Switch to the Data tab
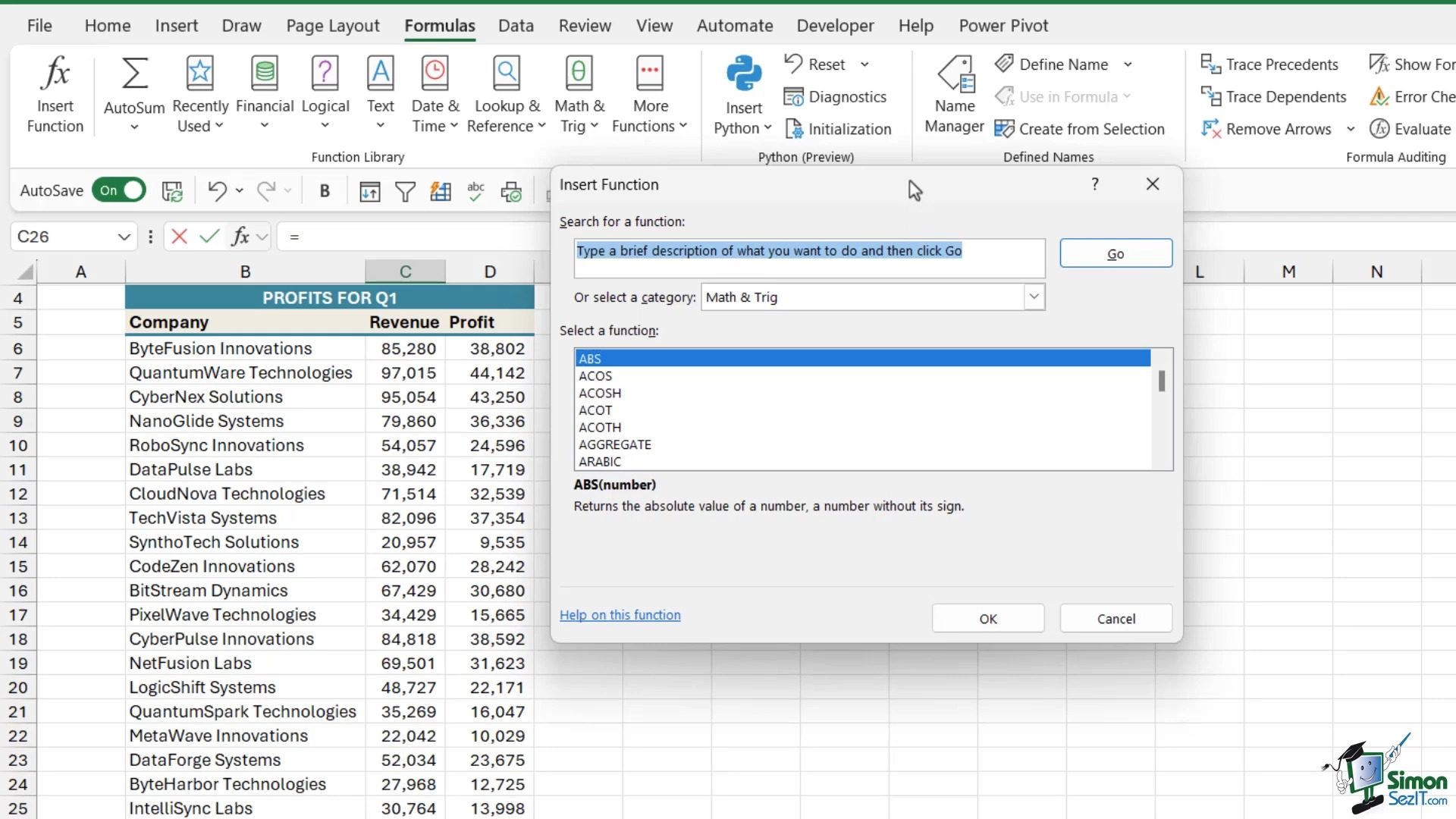This screenshot has height=819, width=1456. pyautogui.click(x=516, y=26)
